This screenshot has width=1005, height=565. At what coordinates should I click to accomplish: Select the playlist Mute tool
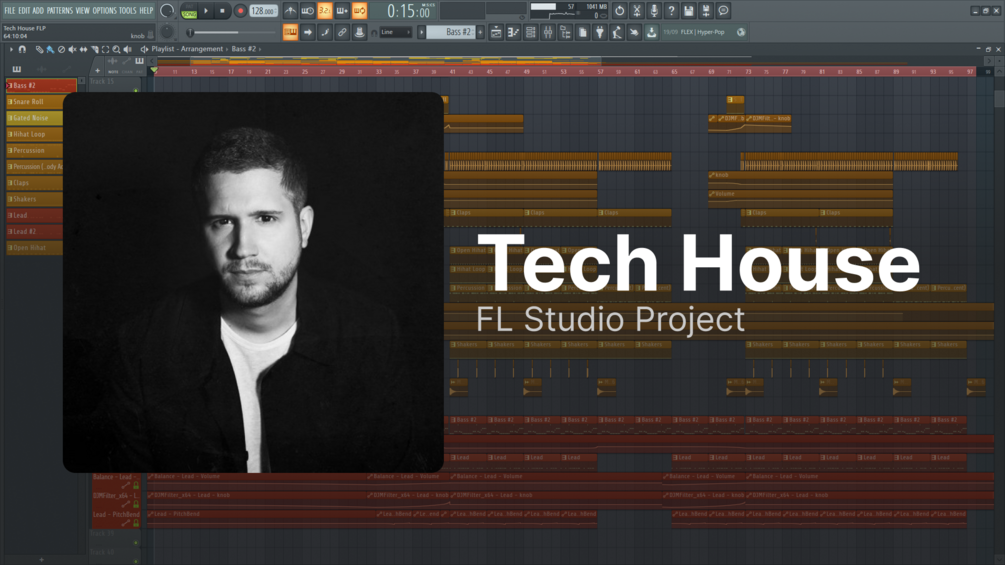[x=72, y=49]
